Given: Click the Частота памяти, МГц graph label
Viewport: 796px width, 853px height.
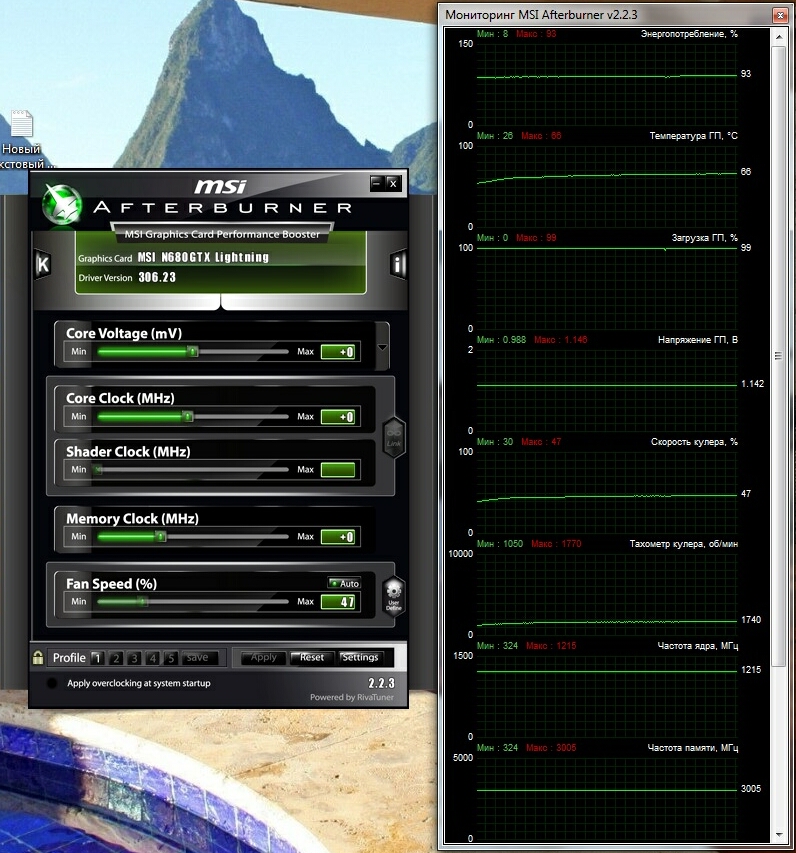Looking at the screenshot, I should (x=693, y=748).
